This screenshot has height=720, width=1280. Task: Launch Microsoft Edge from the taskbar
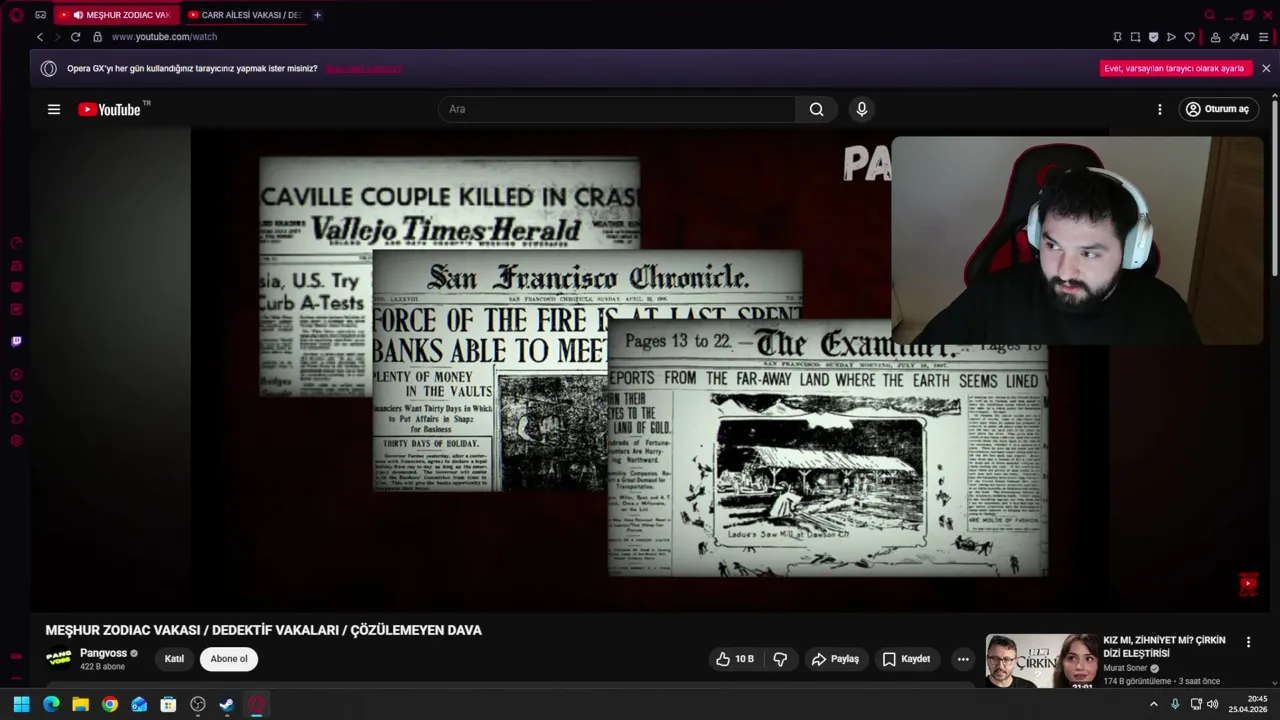point(51,704)
